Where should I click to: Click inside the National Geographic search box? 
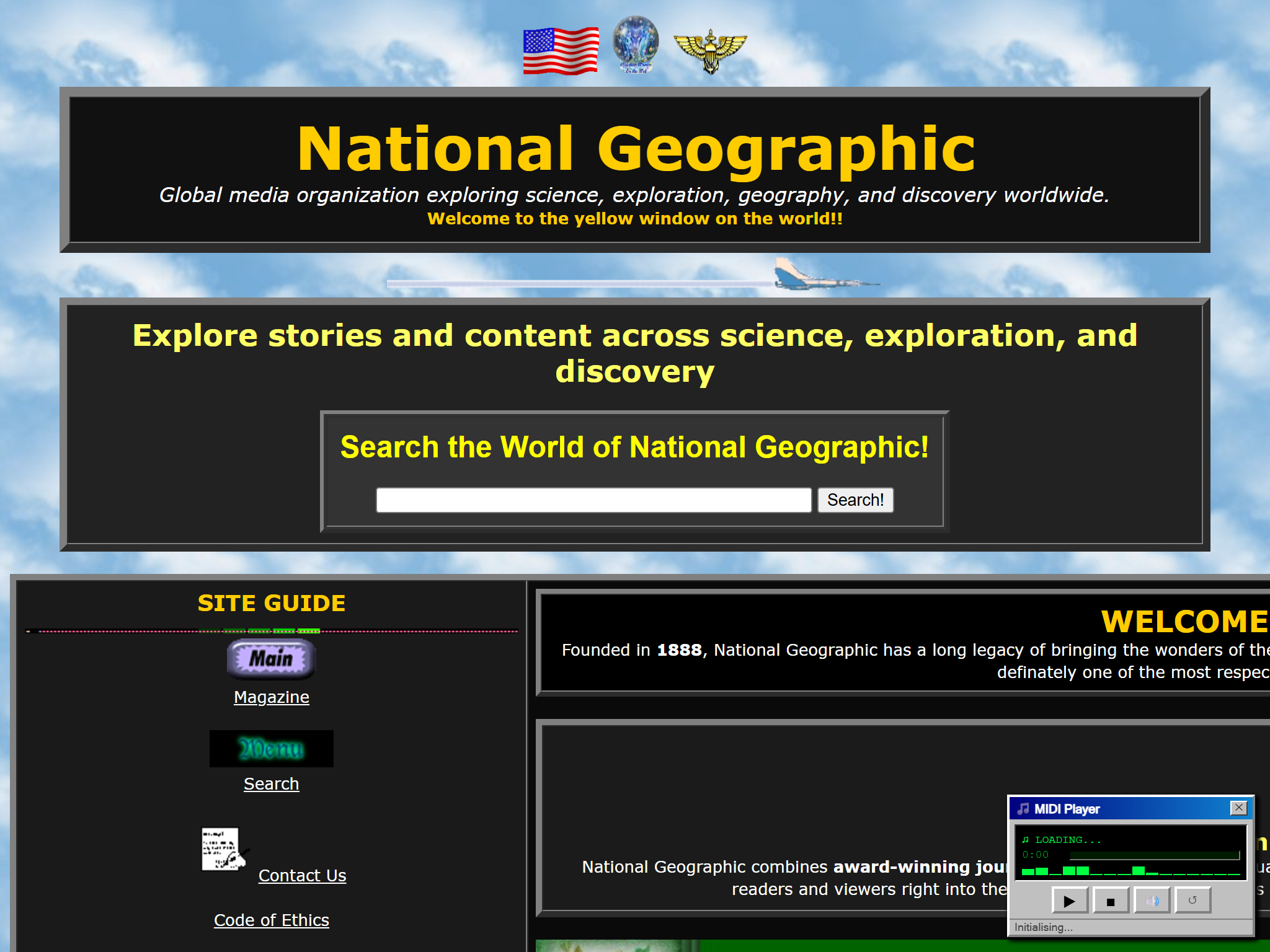[593, 499]
